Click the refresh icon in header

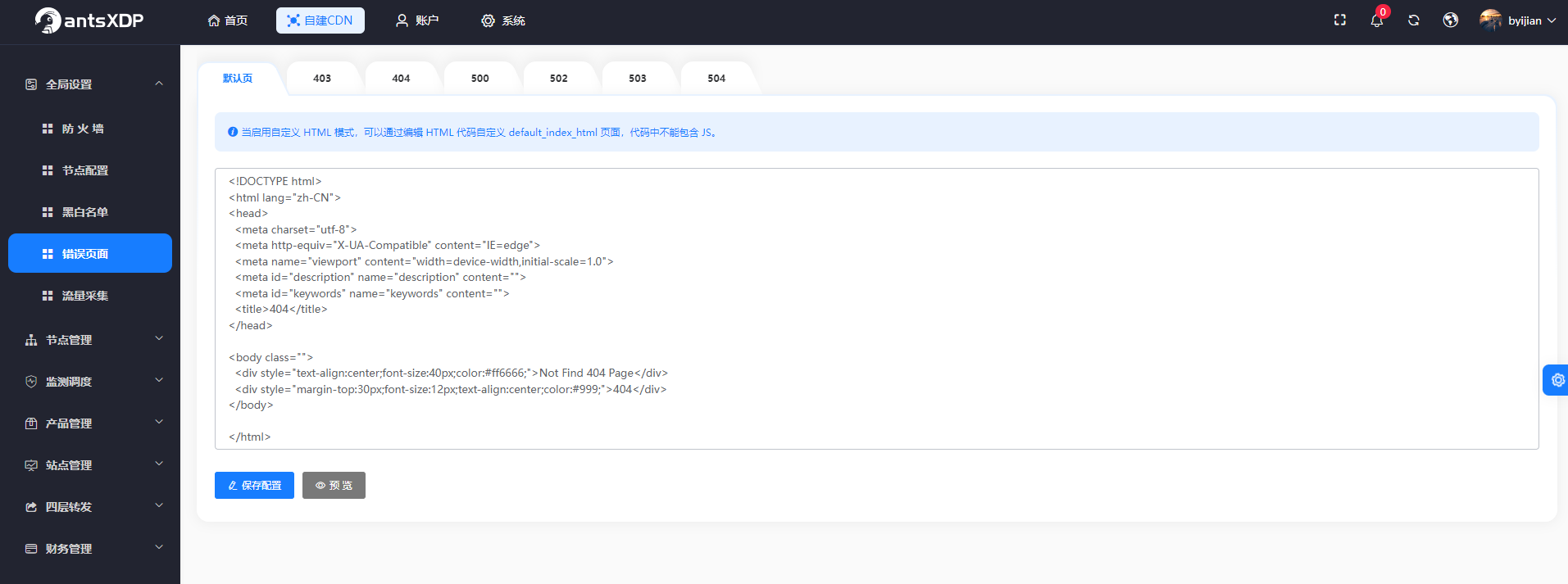click(1414, 20)
